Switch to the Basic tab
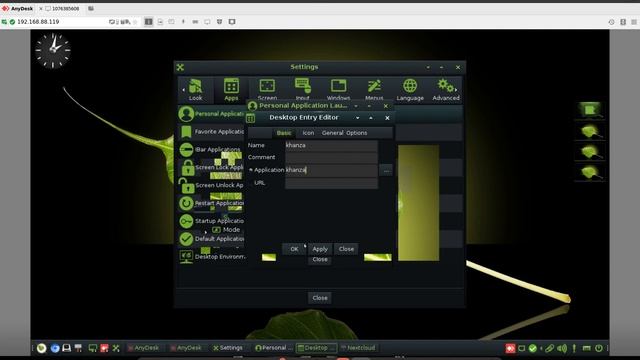This screenshot has height=360, width=640. point(284,133)
